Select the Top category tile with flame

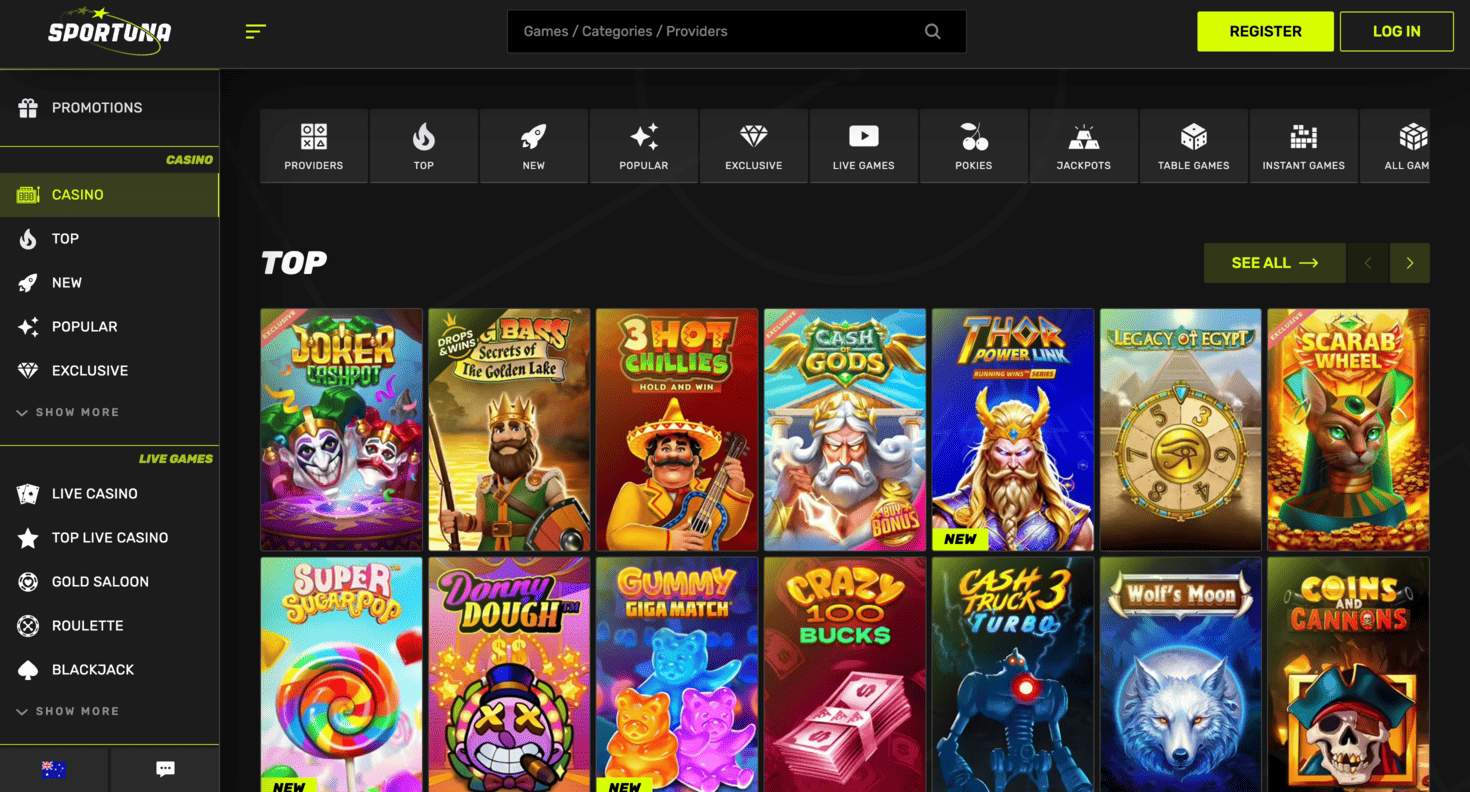pos(424,146)
